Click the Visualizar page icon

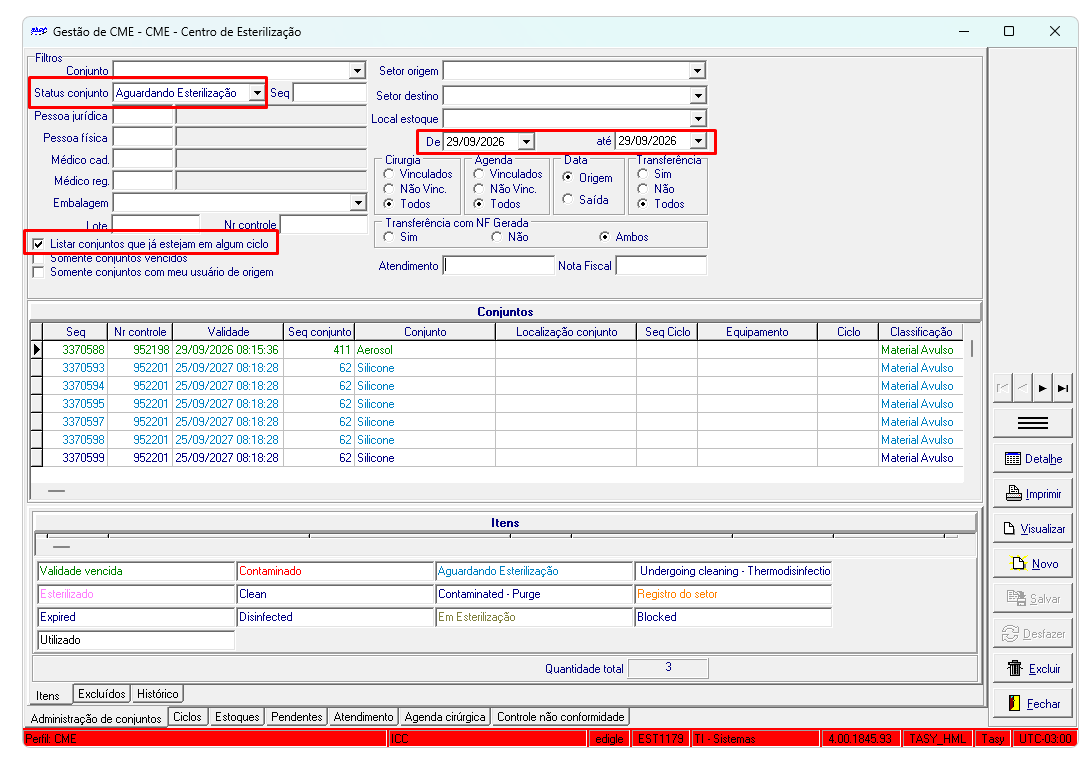click(x=1009, y=529)
